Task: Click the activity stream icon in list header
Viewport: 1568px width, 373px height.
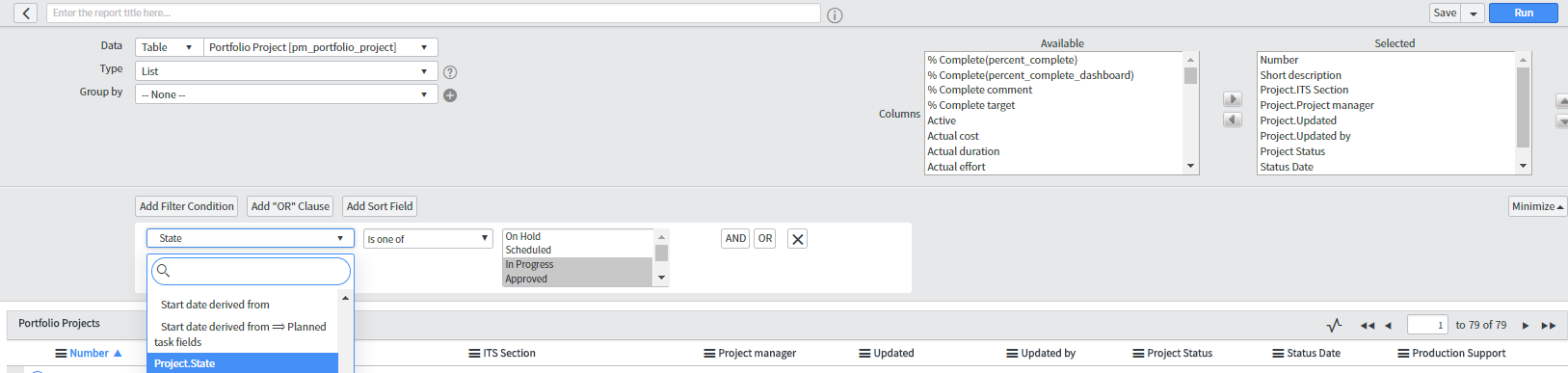Action: point(1335,325)
